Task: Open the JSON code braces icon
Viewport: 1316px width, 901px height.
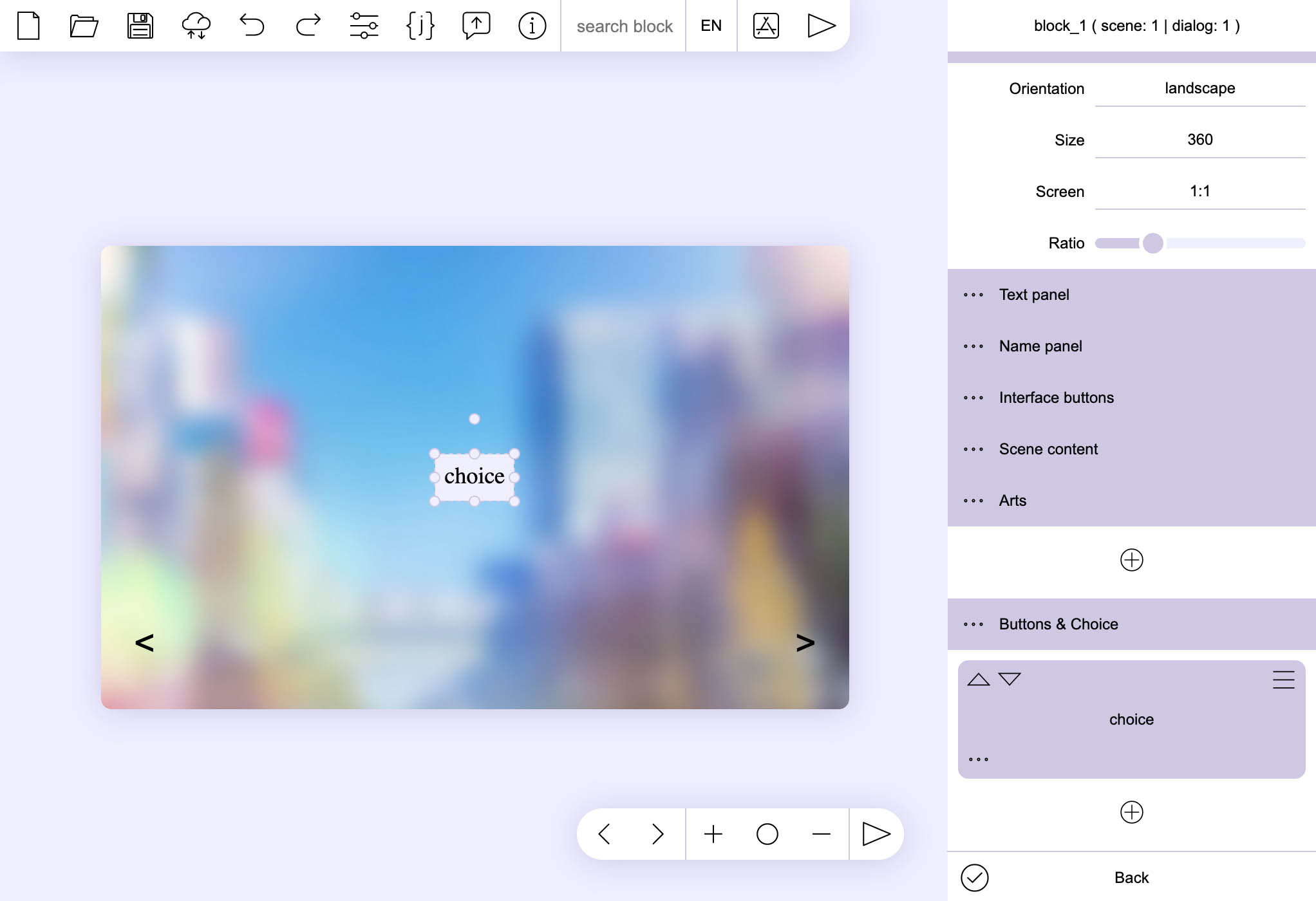Action: point(420,26)
